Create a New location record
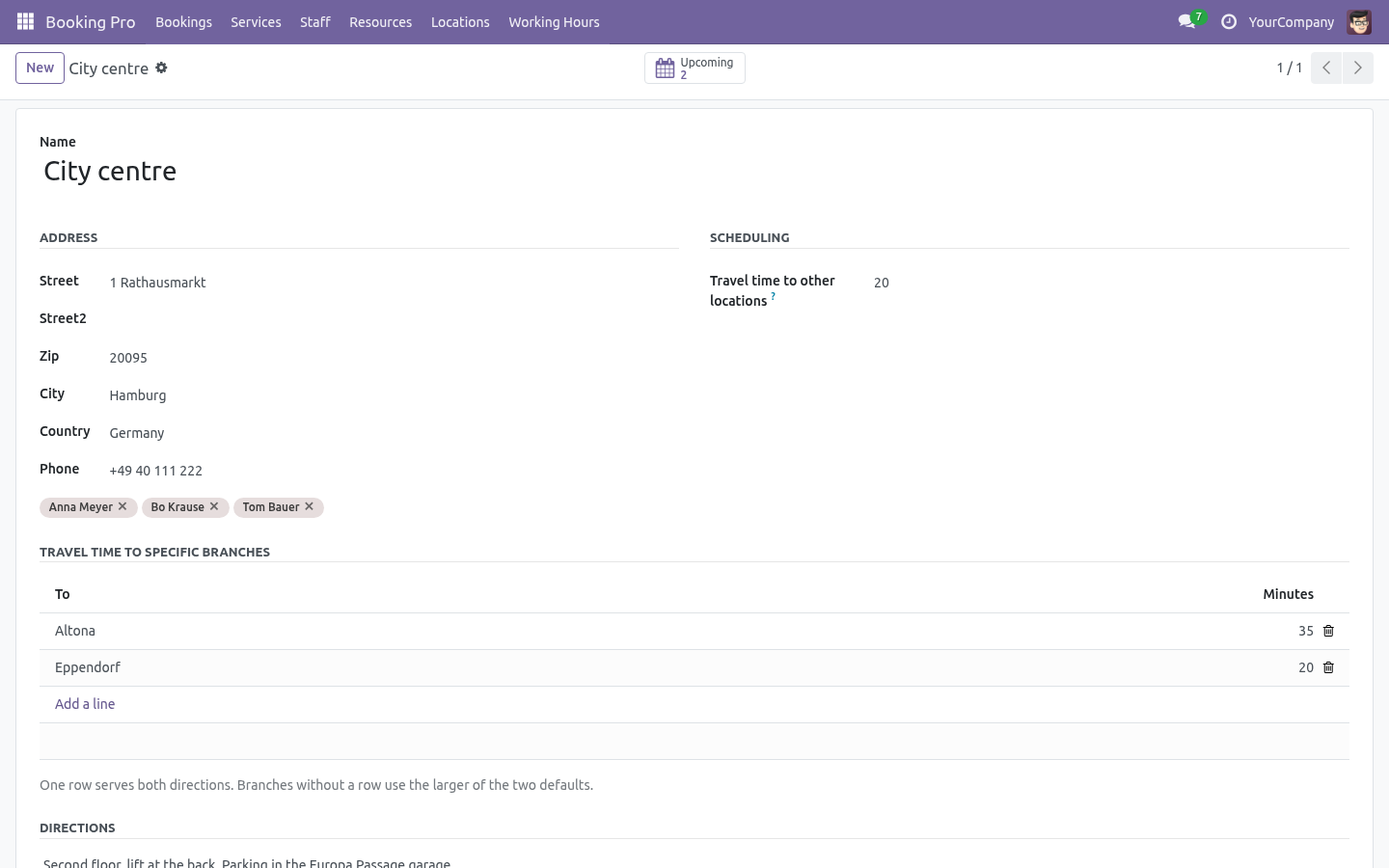Screen dimensions: 1389x868 (40, 68)
